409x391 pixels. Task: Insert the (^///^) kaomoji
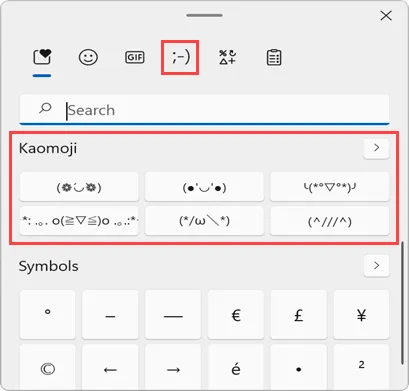tap(329, 221)
